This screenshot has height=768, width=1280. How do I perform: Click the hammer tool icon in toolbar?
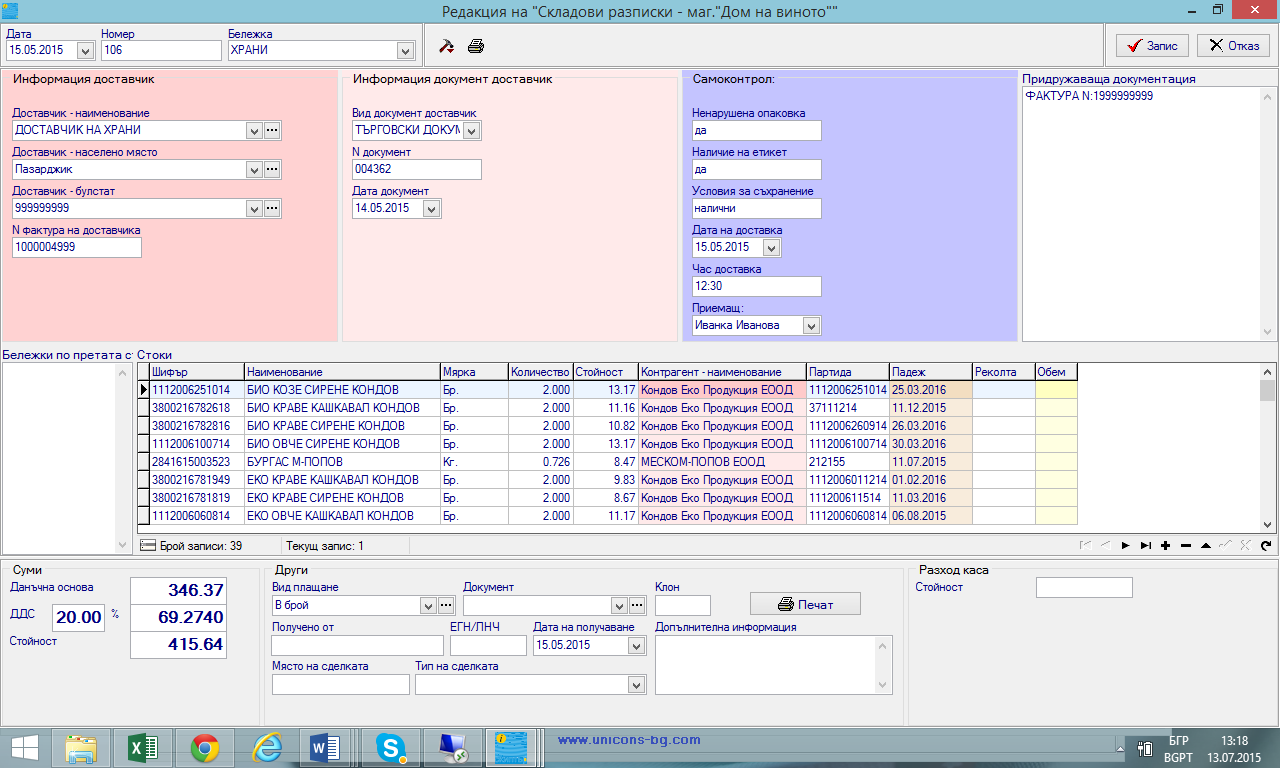pyautogui.click(x=448, y=46)
